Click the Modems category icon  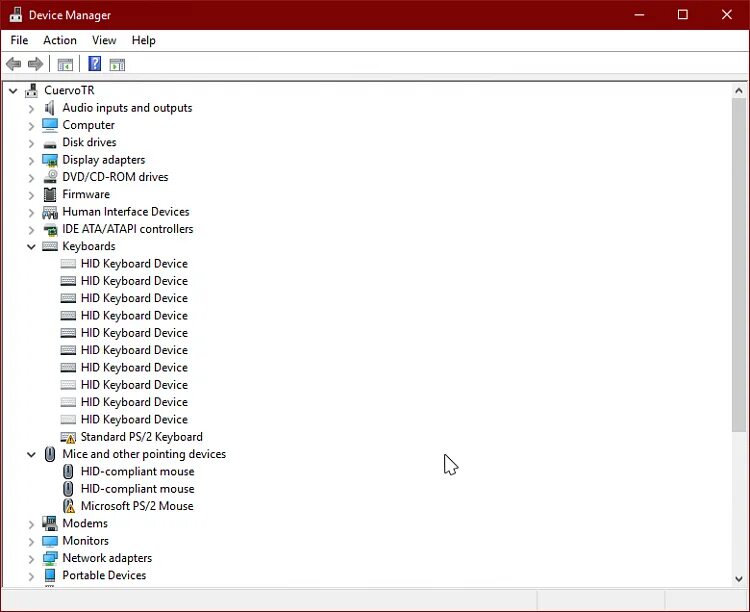[x=50, y=523]
